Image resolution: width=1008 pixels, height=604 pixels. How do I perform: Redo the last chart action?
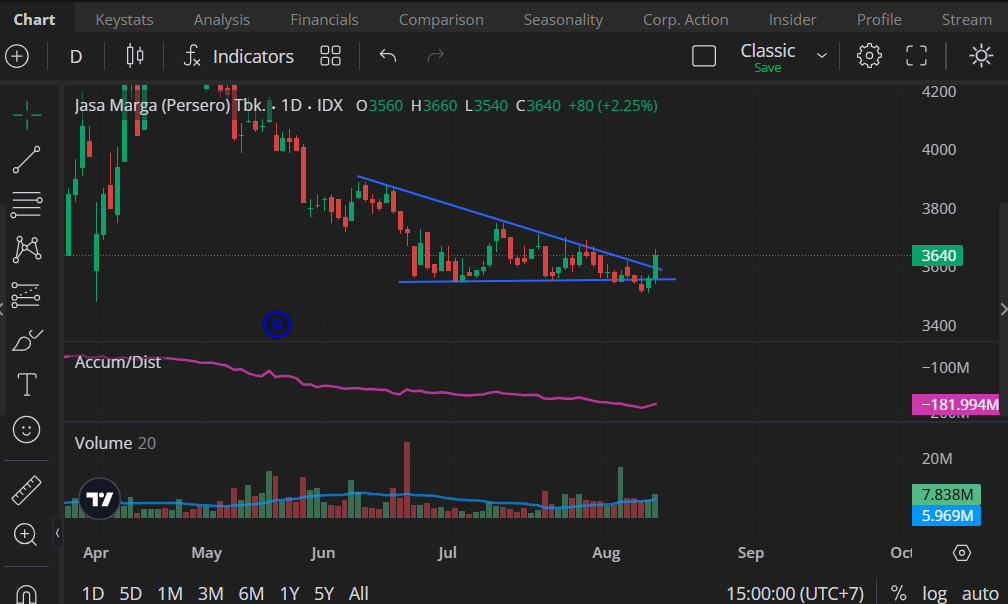tap(436, 56)
